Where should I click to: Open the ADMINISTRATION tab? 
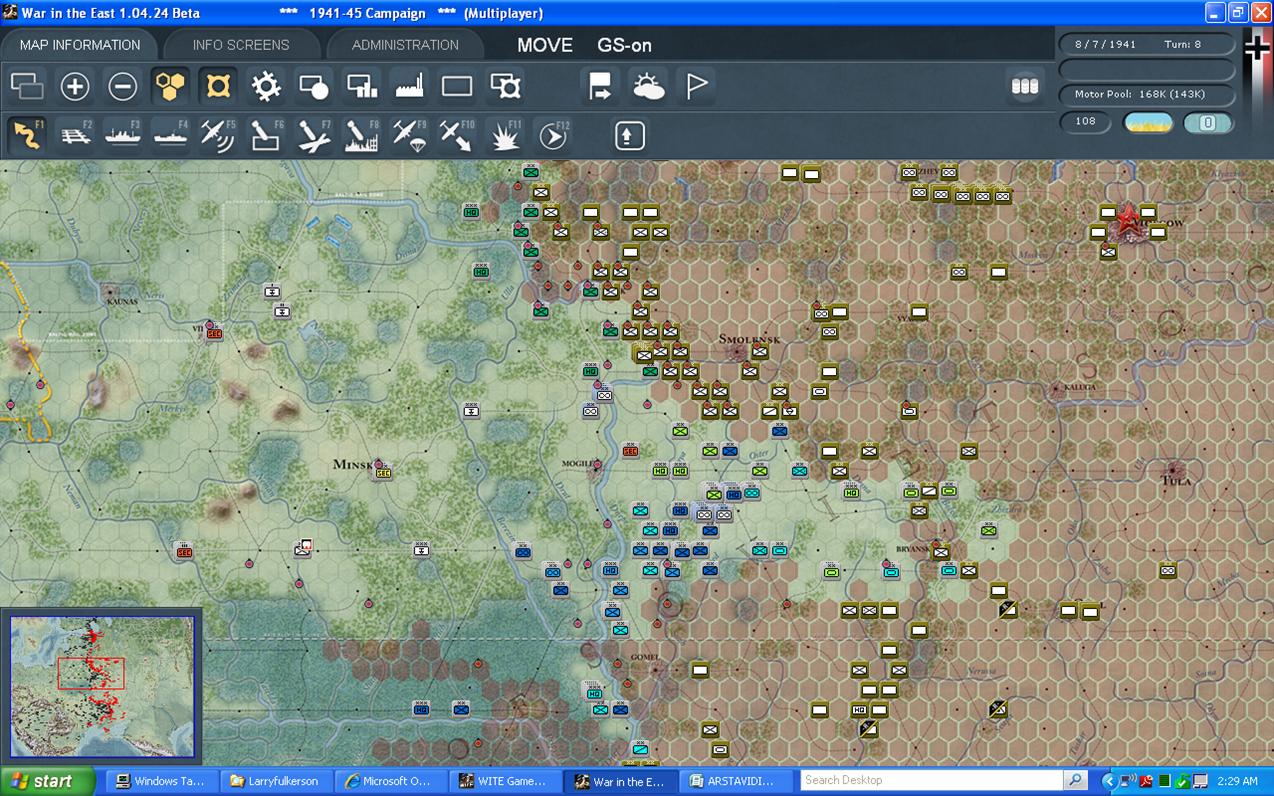(405, 45)
